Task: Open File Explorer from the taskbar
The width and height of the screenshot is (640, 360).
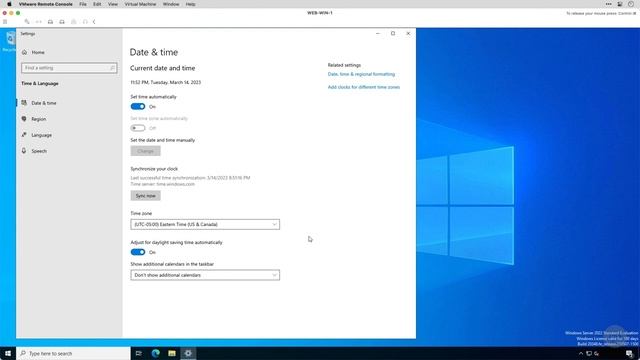Action: [172, 353]
